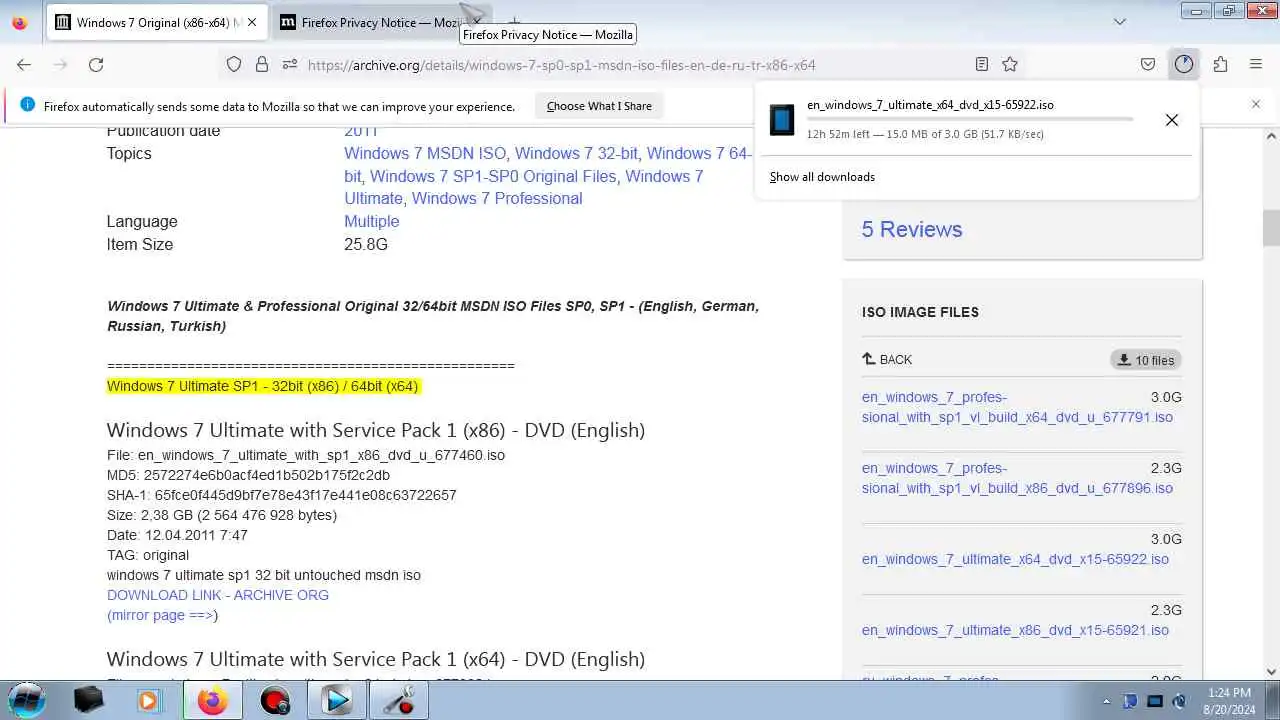Viewport: 1280px width, 720px height.
Task: Close the Firefox Privacy Notice tab
Action: (x=477, y=22)
